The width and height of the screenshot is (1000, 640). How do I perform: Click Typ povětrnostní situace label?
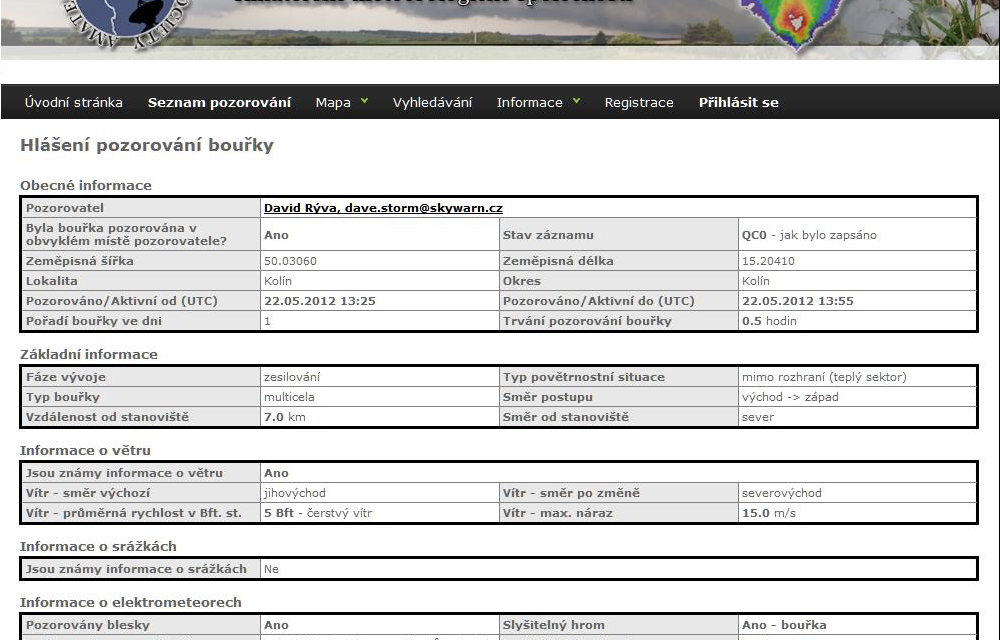point(584,377)
